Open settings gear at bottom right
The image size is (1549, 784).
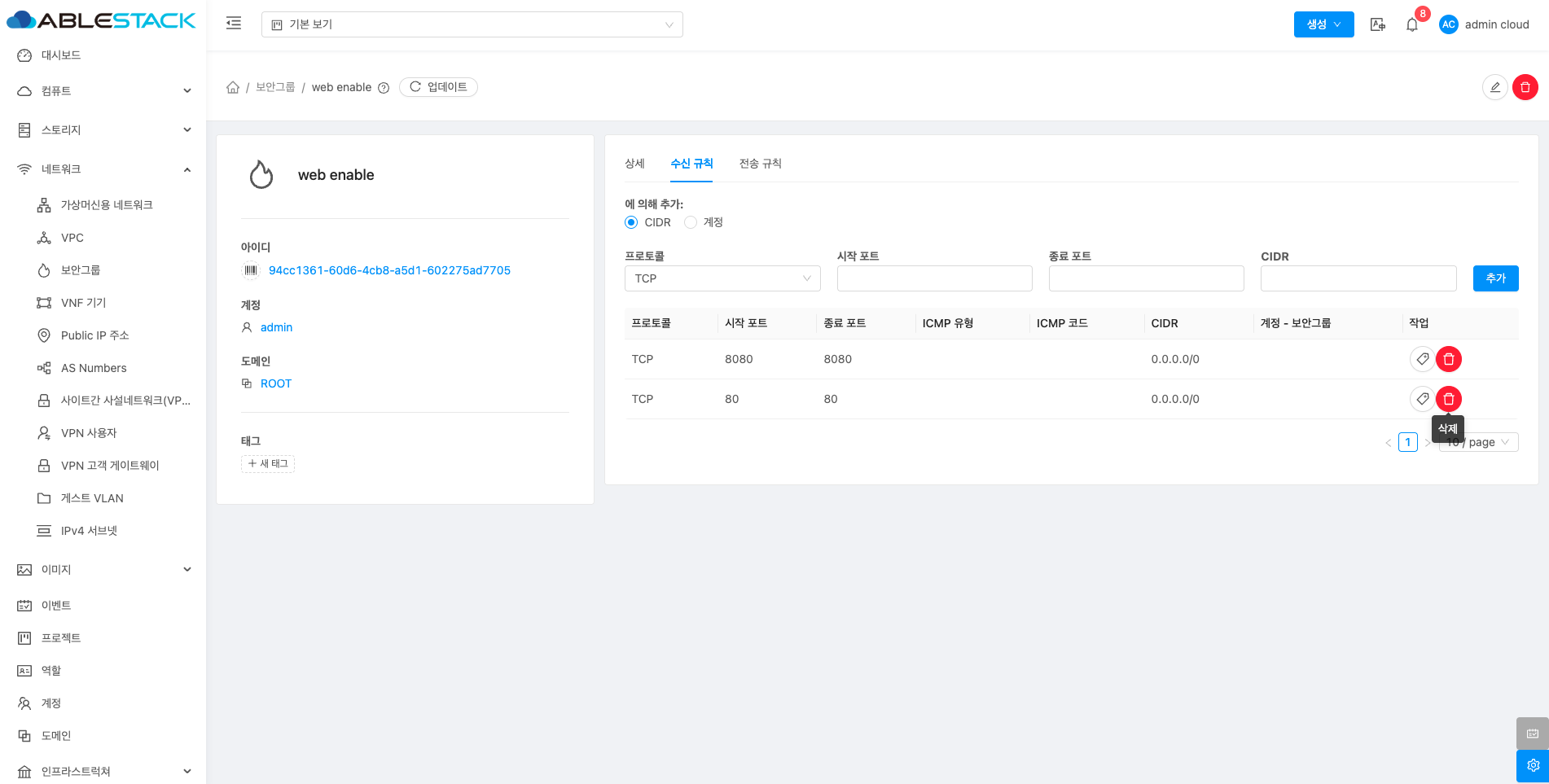coord(1532,765)
